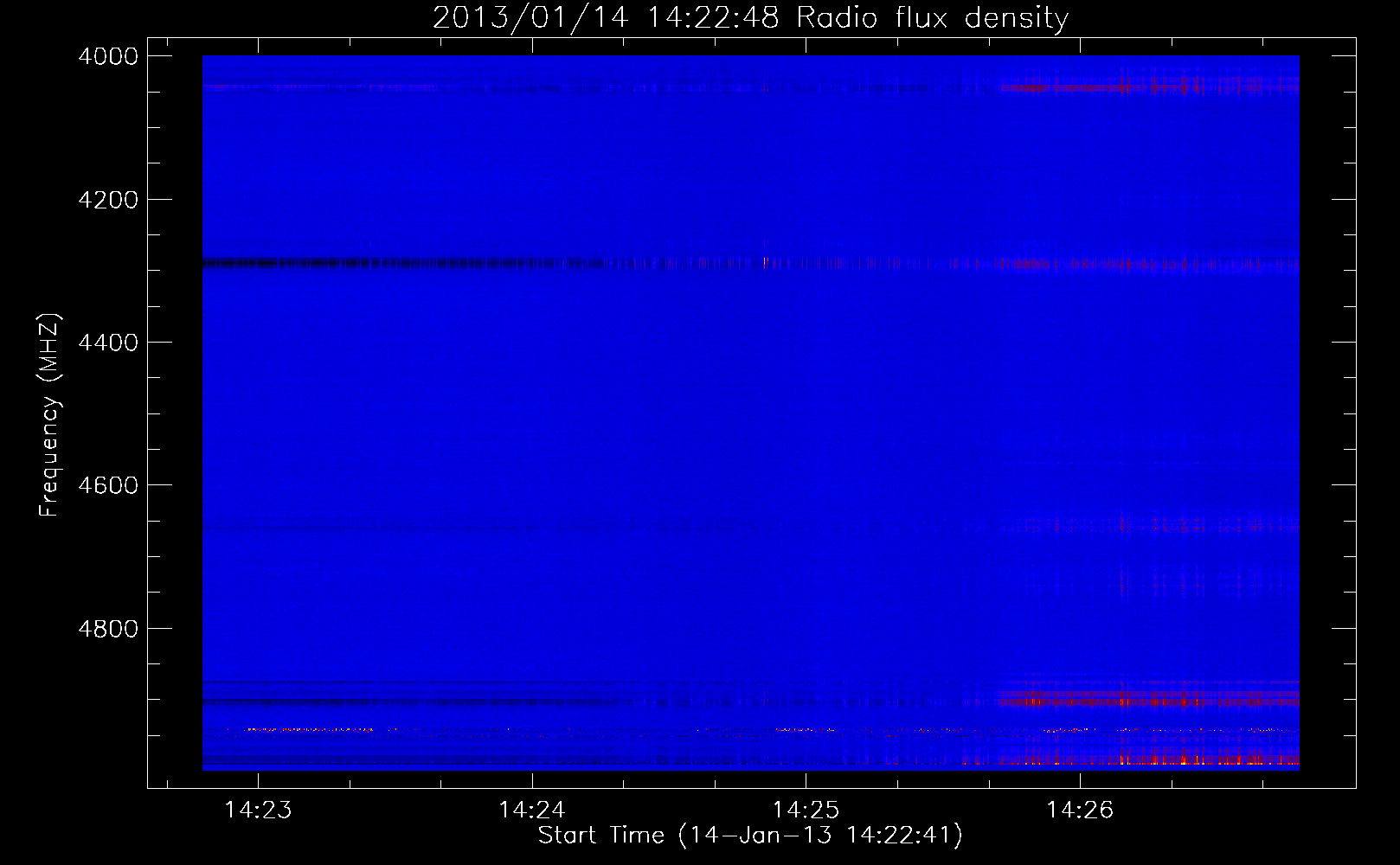Click the 'Frequency (MHZ)' axis label
The image size is (1400, 865).
coord(49,415)
